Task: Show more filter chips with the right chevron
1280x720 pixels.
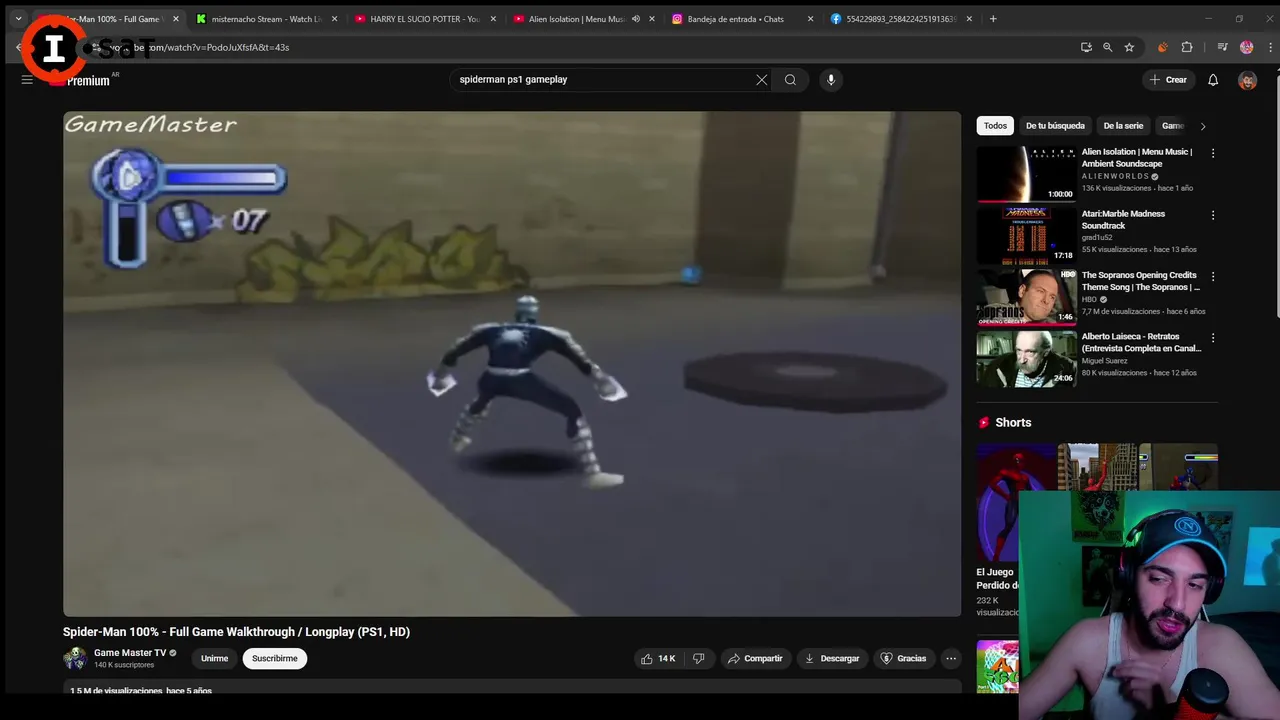Action: pyautogui.click(x=1202, y=126)
